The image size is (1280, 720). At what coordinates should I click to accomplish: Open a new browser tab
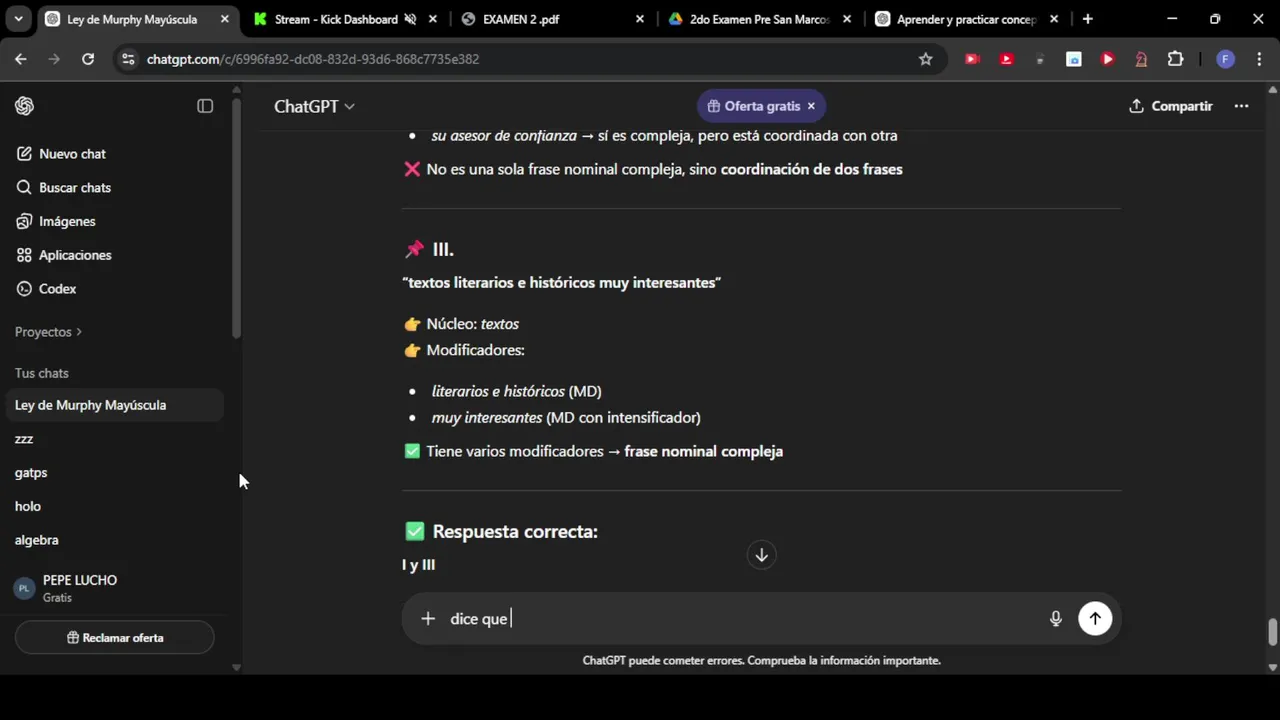1088,19
